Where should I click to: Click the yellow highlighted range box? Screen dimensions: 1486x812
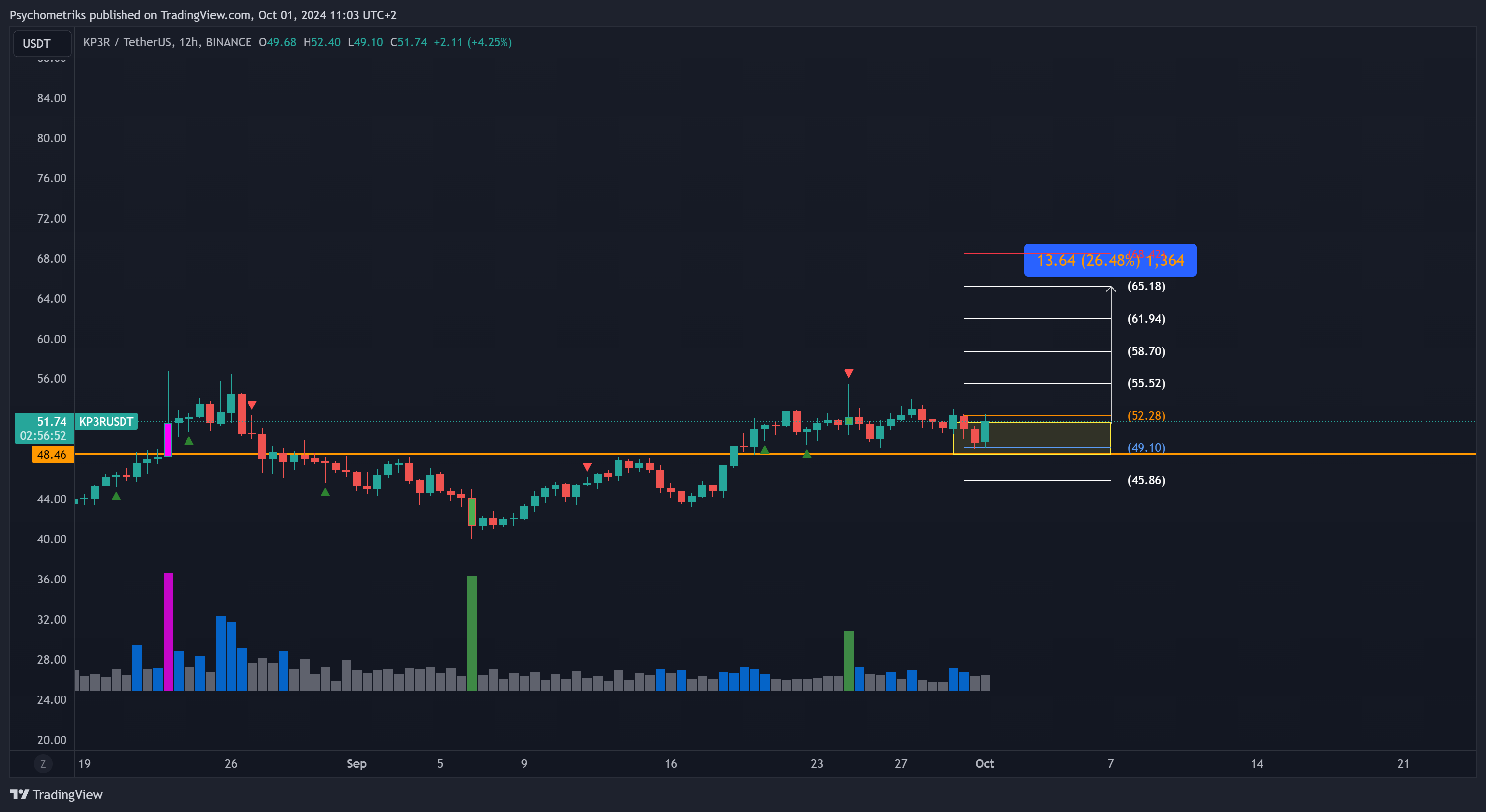click(1032, 438)
